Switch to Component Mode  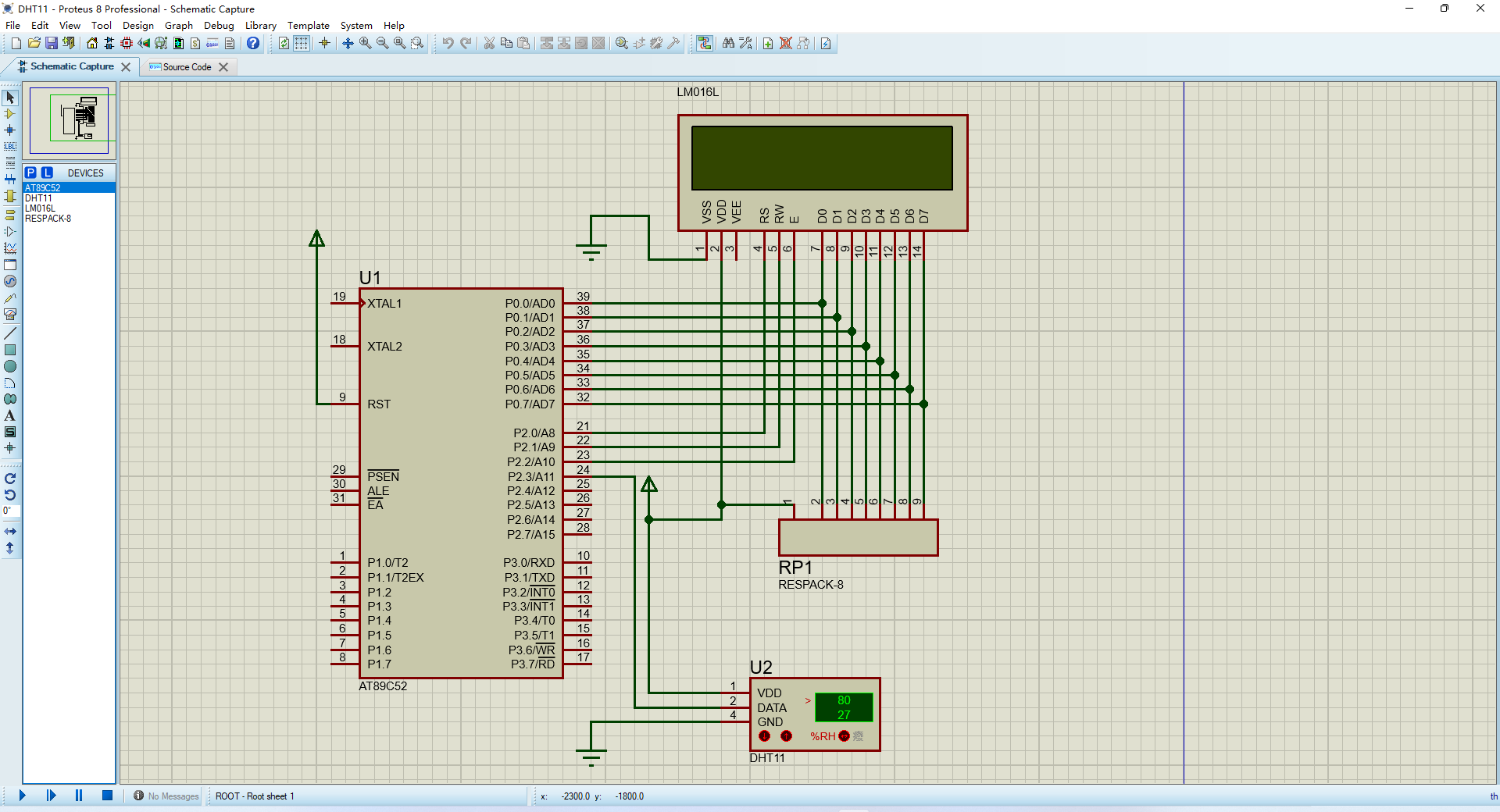[10, 114]
